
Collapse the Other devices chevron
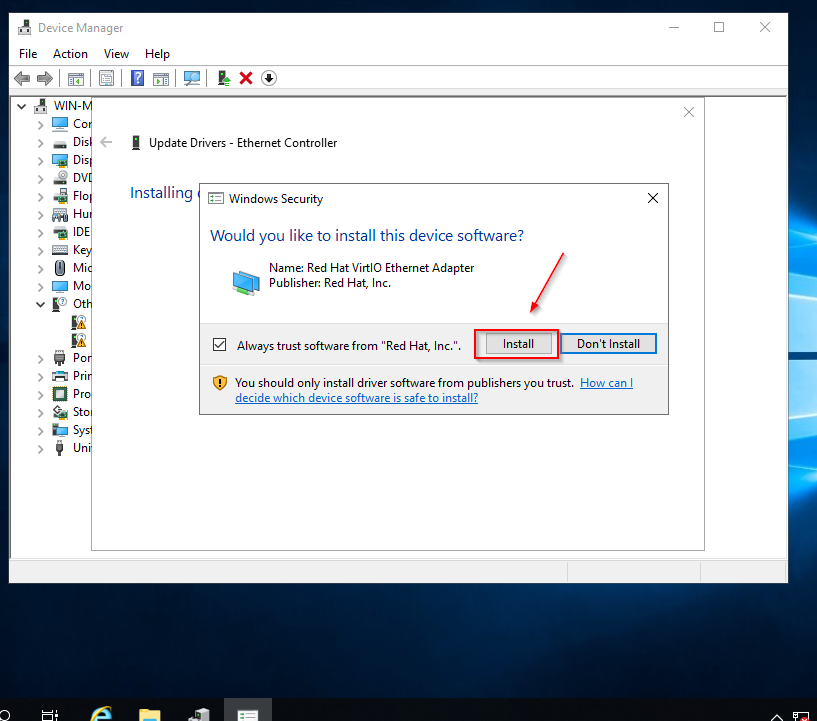tap(40, 304)
